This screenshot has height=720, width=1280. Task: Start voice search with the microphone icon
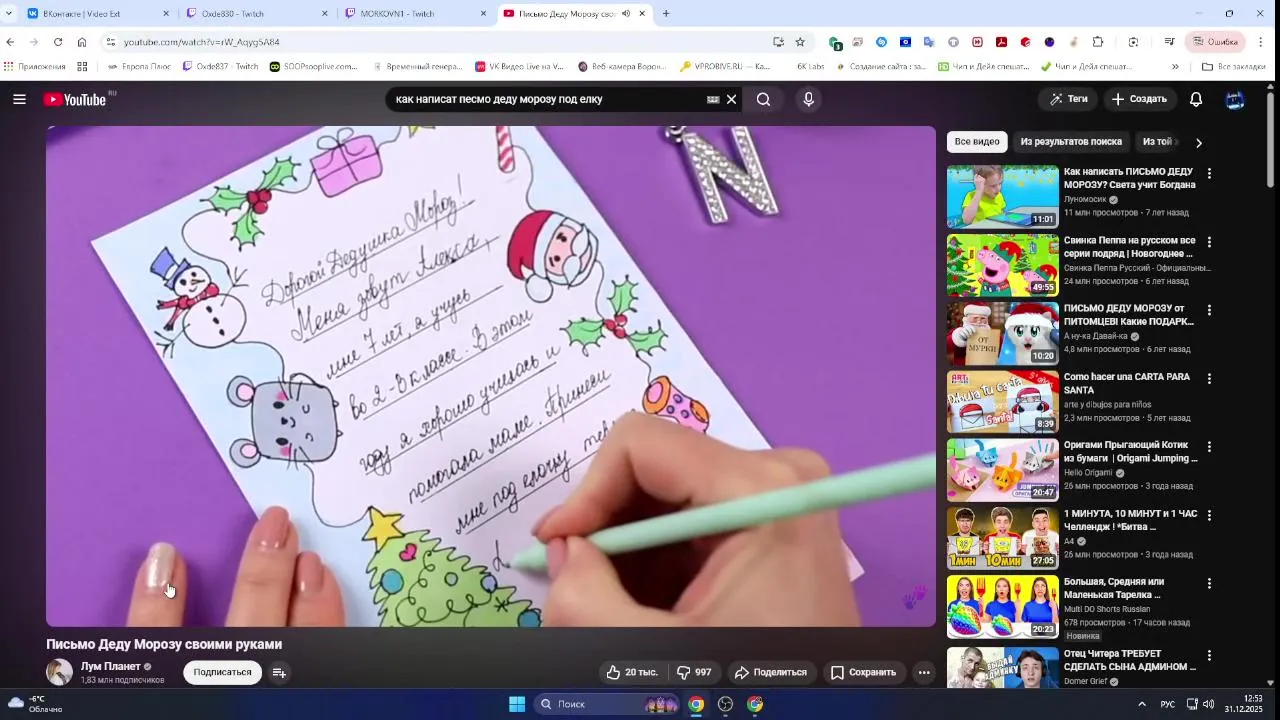pos(808,99)
